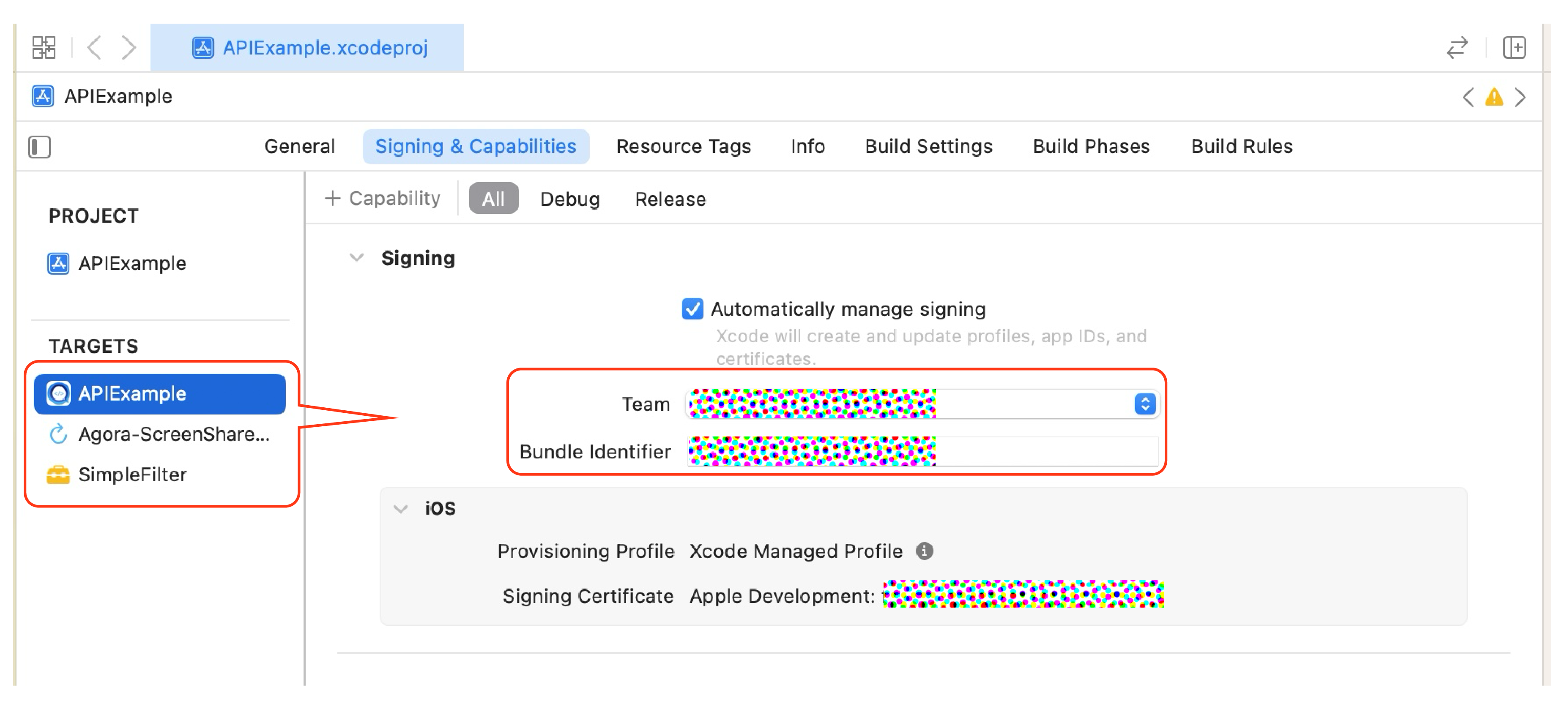Select the APIExample target
Screen dimensions: 1568x709
160,394
